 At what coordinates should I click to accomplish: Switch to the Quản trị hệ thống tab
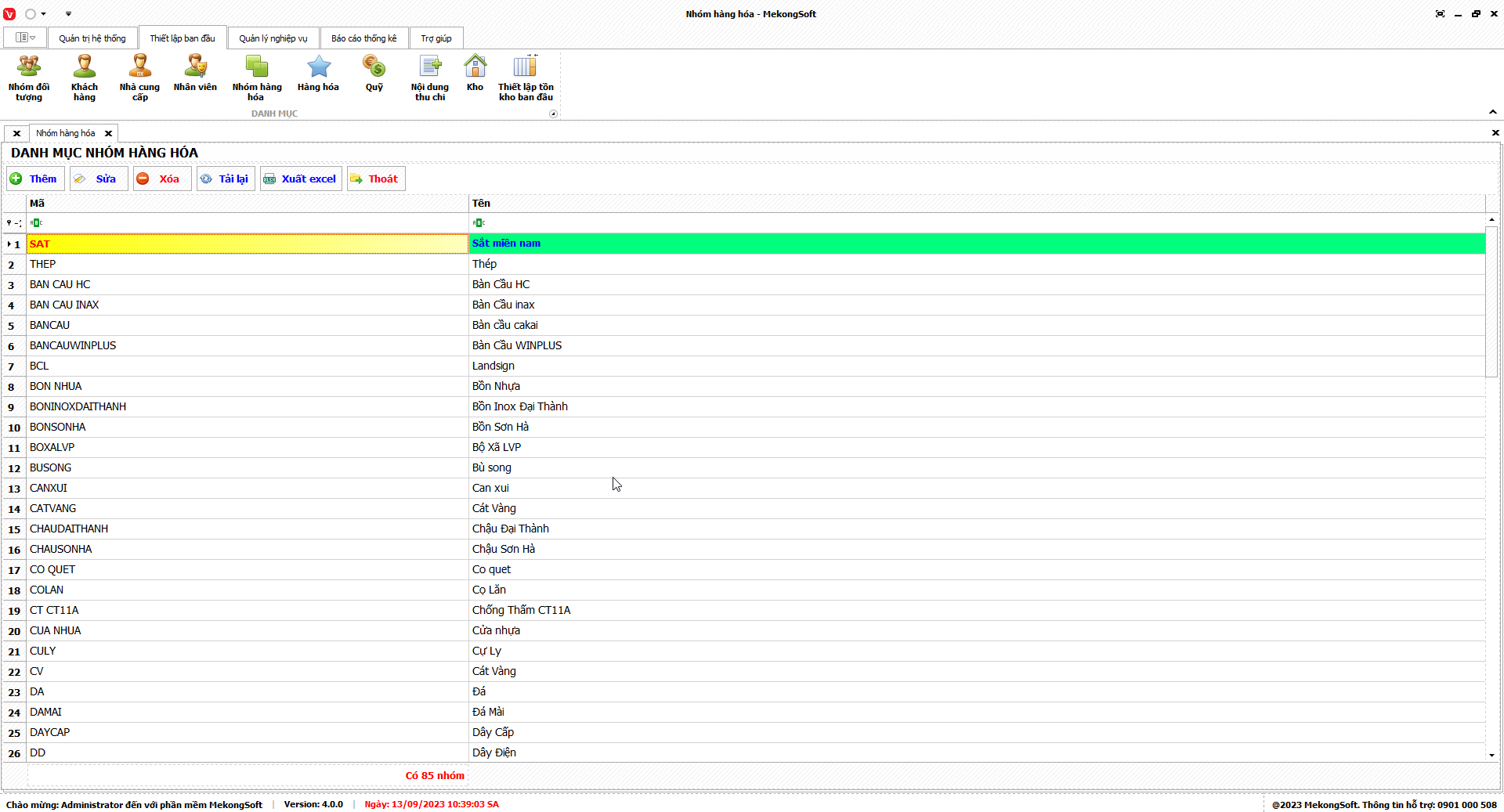[92, 38]
